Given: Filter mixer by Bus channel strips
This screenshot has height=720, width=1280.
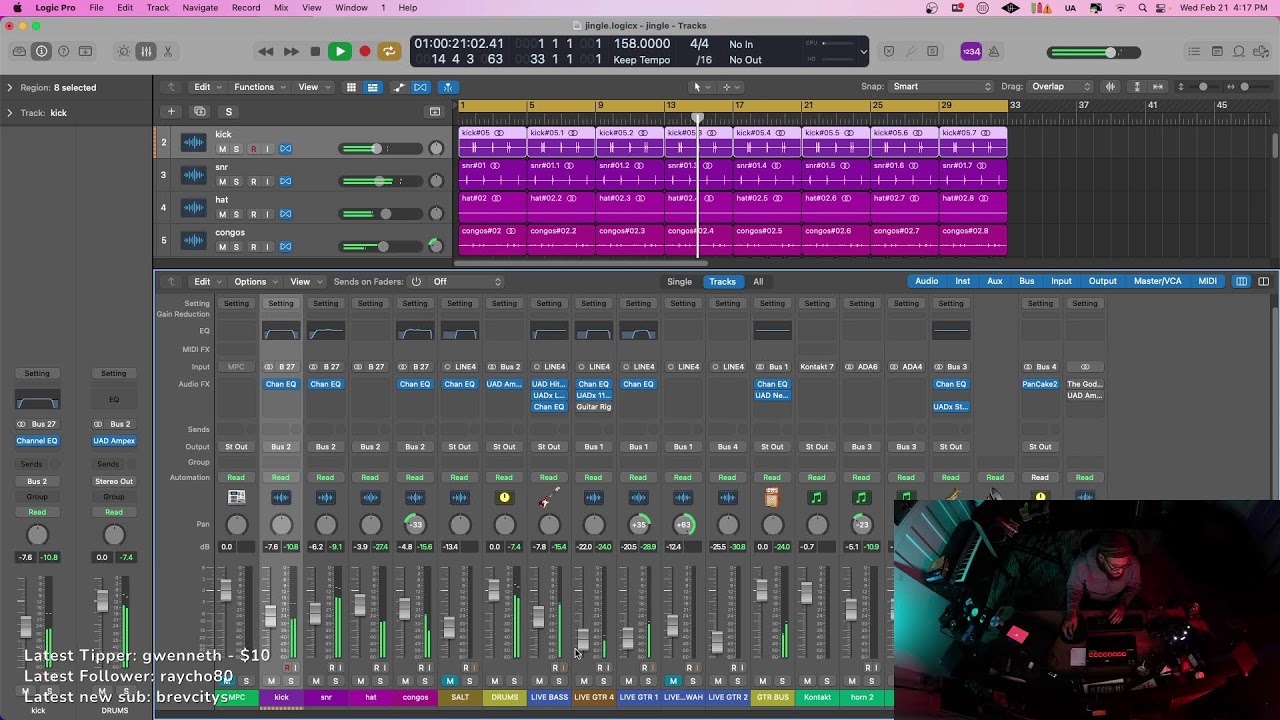Looking at the screenshot, I should pos(1027,282).
